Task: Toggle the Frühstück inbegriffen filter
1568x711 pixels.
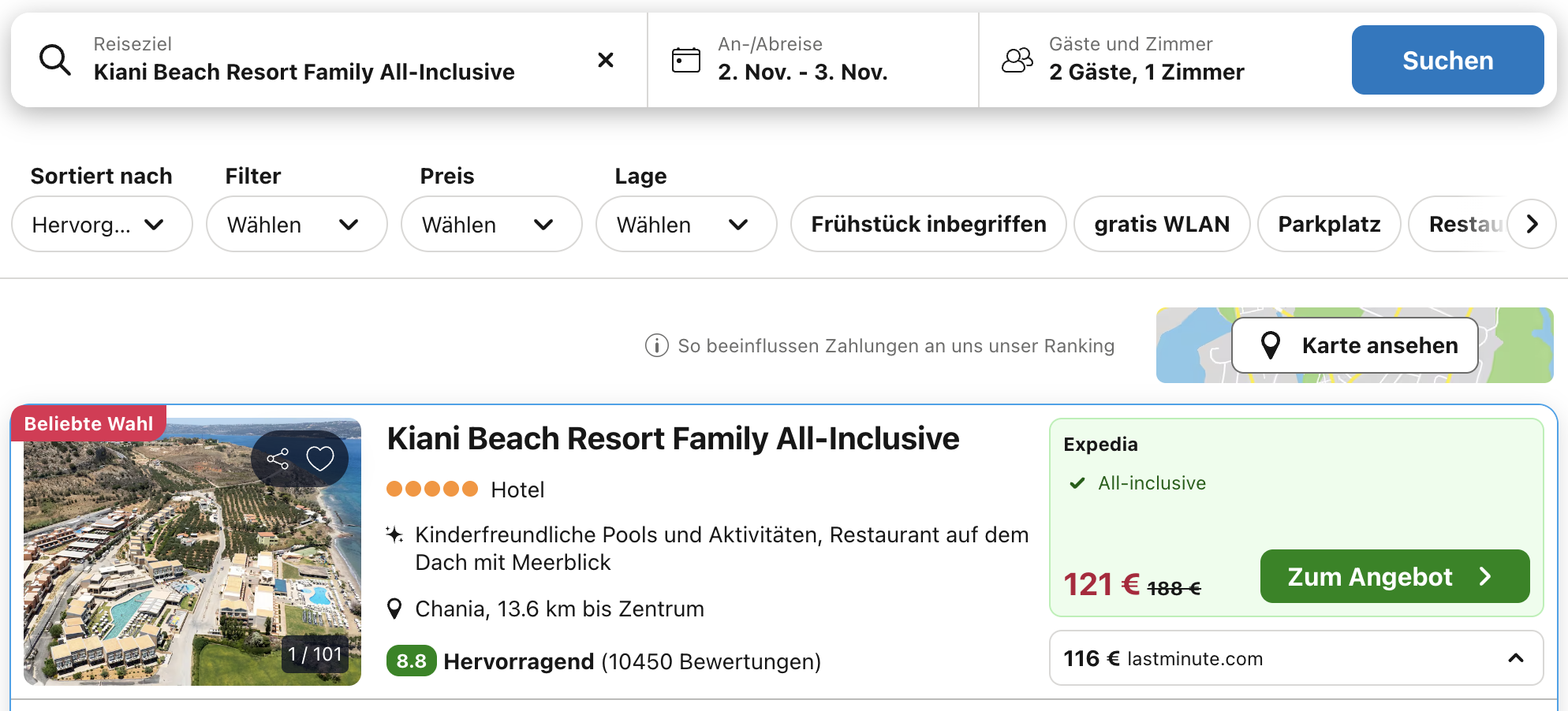Action: pos(928,225)
